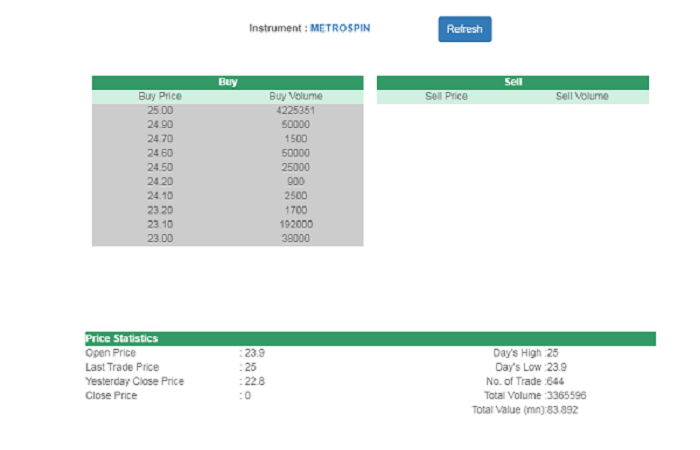Click the Sell Volume column header
This screenshot has width=700, height=450.
[x=581, y=97]
